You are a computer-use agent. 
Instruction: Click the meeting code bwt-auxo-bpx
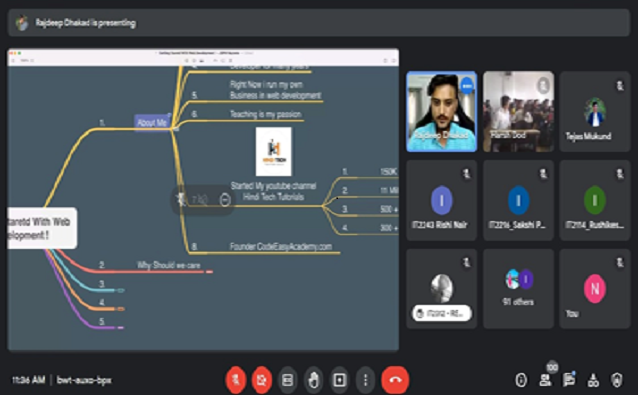pos(84,380)
